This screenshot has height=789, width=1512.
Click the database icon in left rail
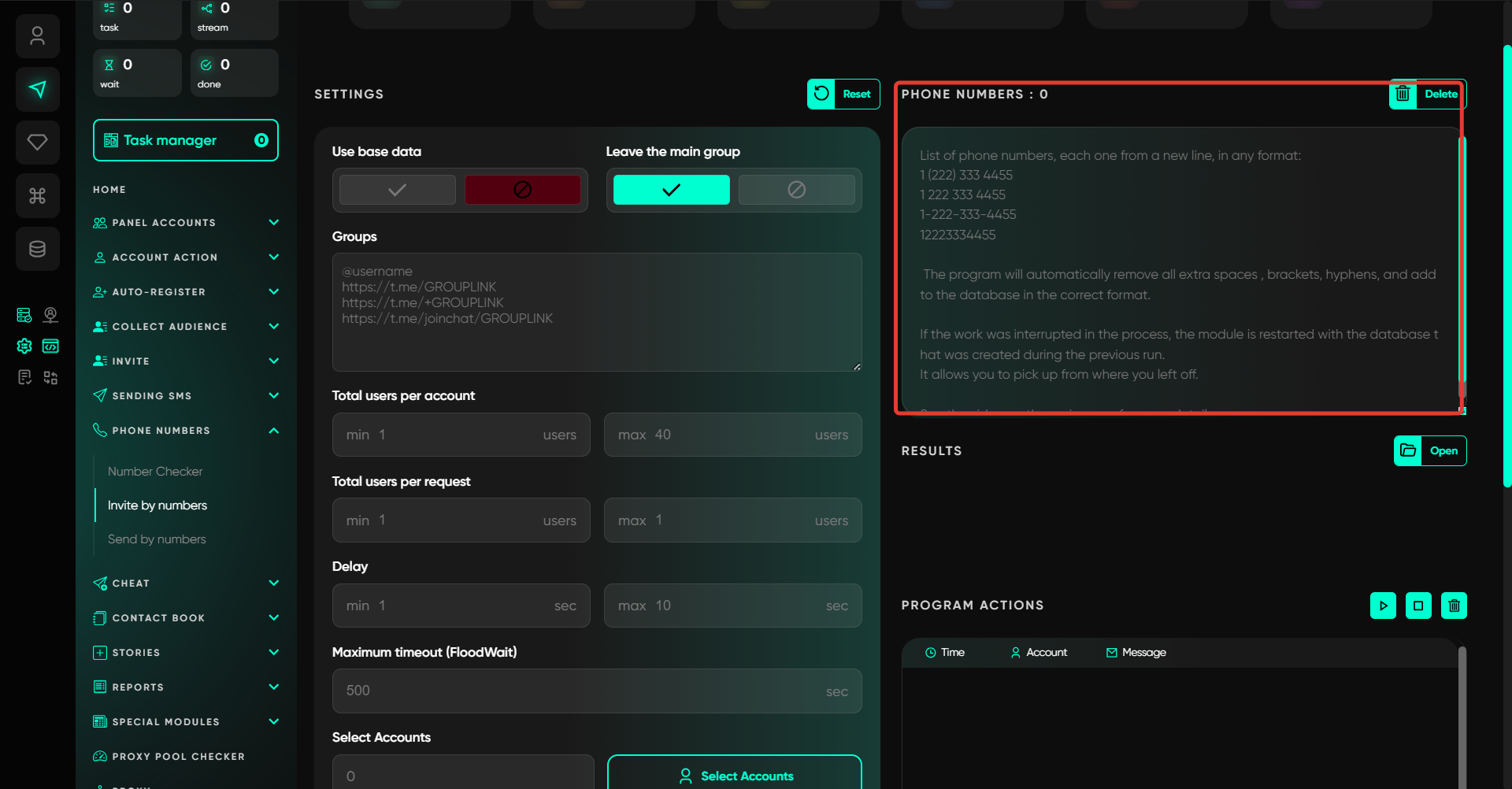point(37,249)
